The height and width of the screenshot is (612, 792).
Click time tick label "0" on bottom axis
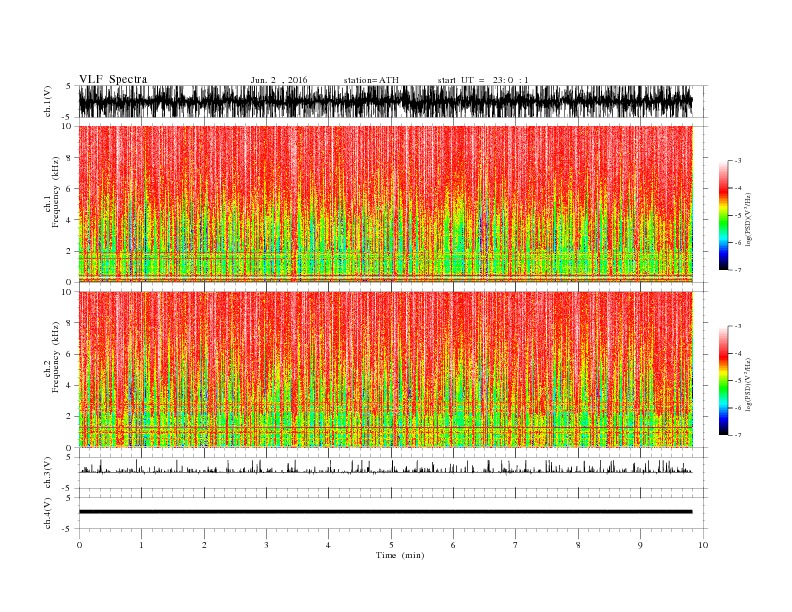click(x=79, y=545)
